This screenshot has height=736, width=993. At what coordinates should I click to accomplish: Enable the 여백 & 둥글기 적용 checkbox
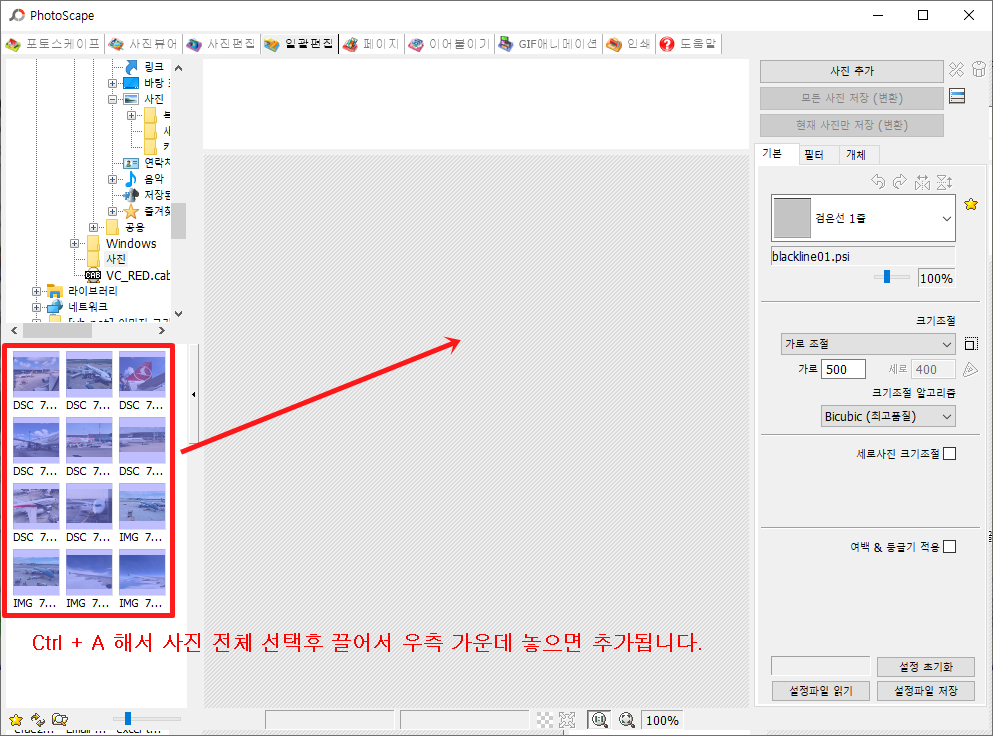click(x=949, y=547)
